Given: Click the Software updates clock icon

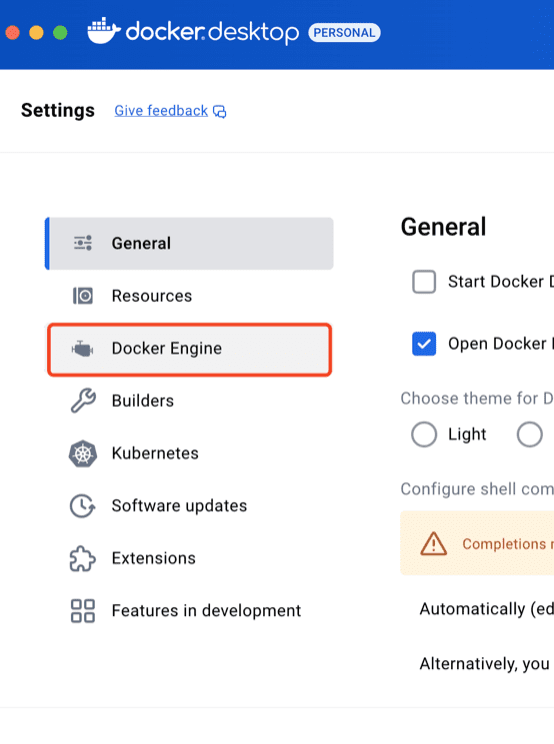Looking at the screenshot, I should click(83, 506).
